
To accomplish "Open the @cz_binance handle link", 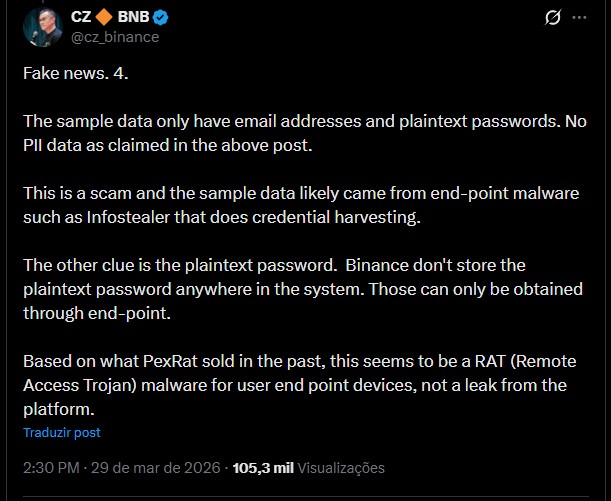I will coord(115,37).
